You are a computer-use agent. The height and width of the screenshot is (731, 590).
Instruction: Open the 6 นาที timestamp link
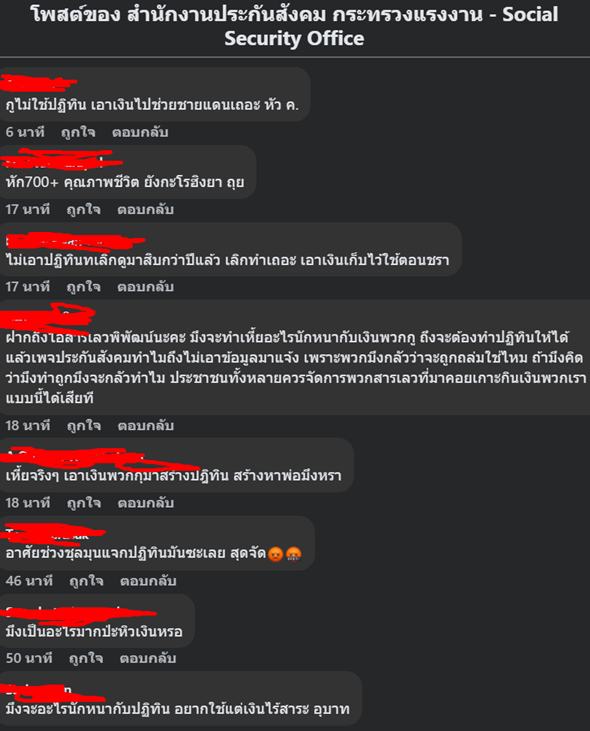(x=25, y=132)
